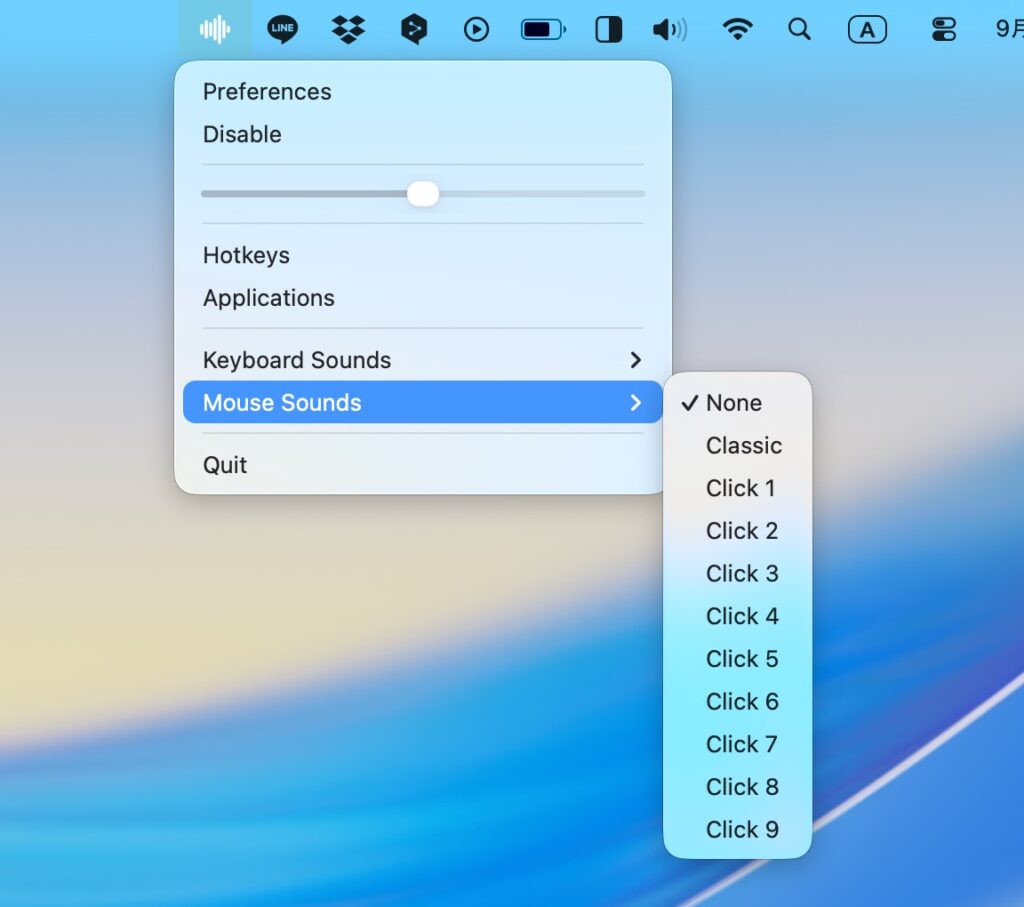Screen dimensions: 1024x907
Task: Click the circled play button menu bar icon
Action: pyautogui.click(x=476, y=30)
